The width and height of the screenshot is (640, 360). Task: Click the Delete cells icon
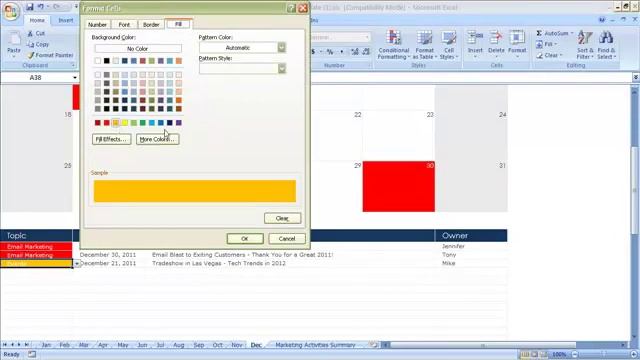pyautogui.click(x=496, y=38)
